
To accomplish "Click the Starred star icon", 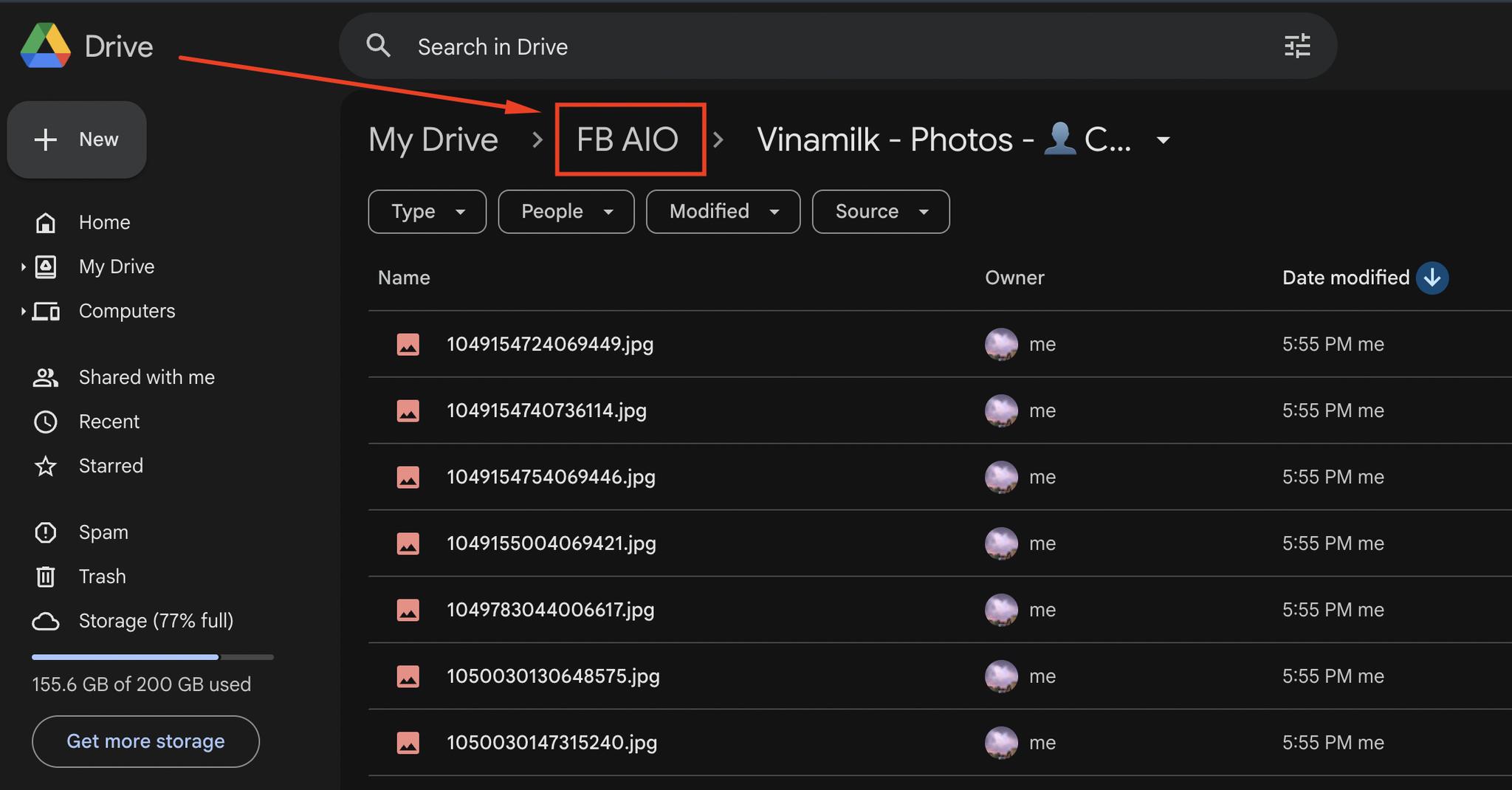I will [46, 466].
